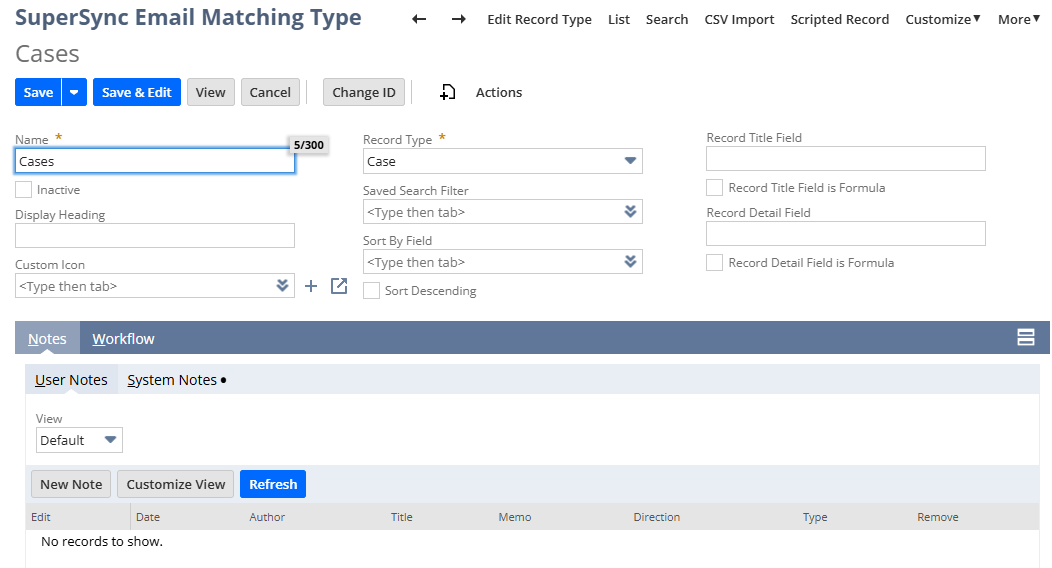Image resolution: width=1052 pixels, height=568 pixels.
Task: Click the Cancel button
Action: tap(270, 93)
